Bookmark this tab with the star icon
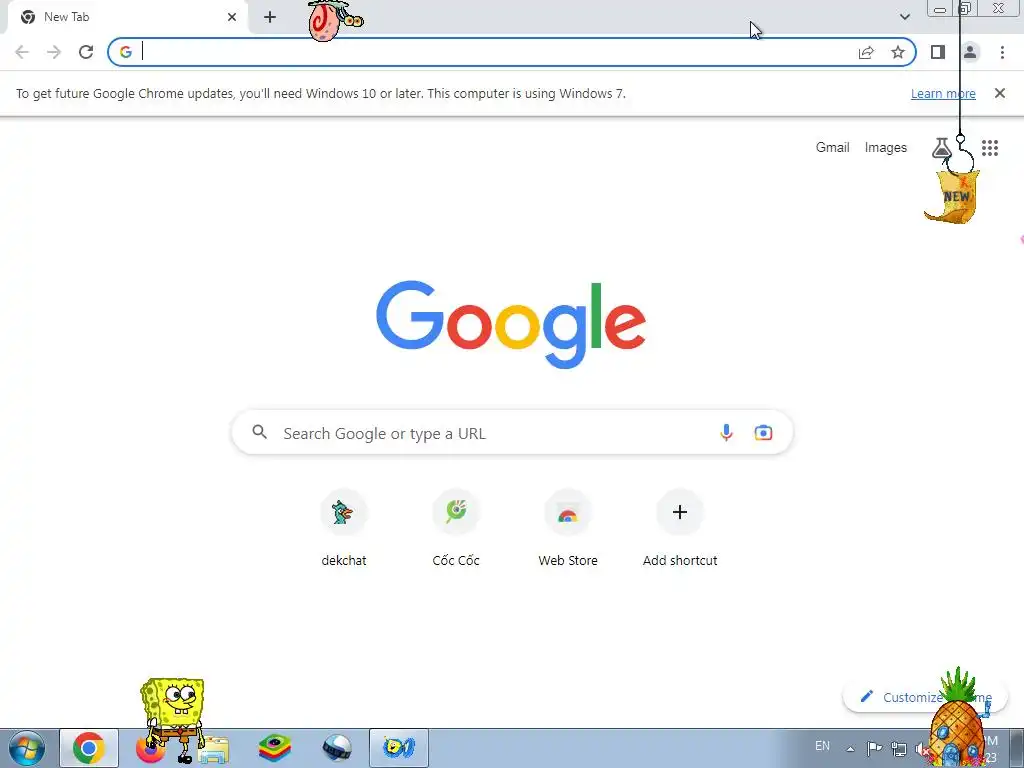 click(898, 52)
